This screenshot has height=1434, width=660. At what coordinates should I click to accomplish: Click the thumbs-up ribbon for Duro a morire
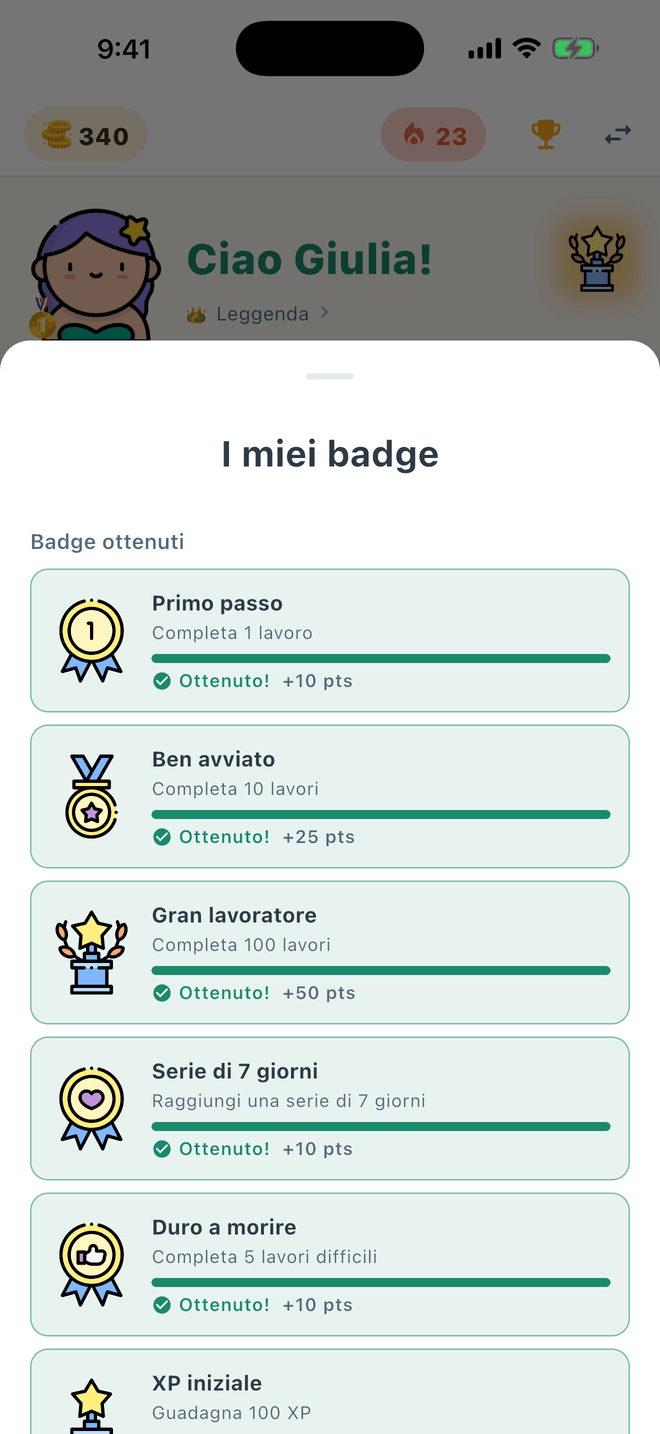(91, 1264)
